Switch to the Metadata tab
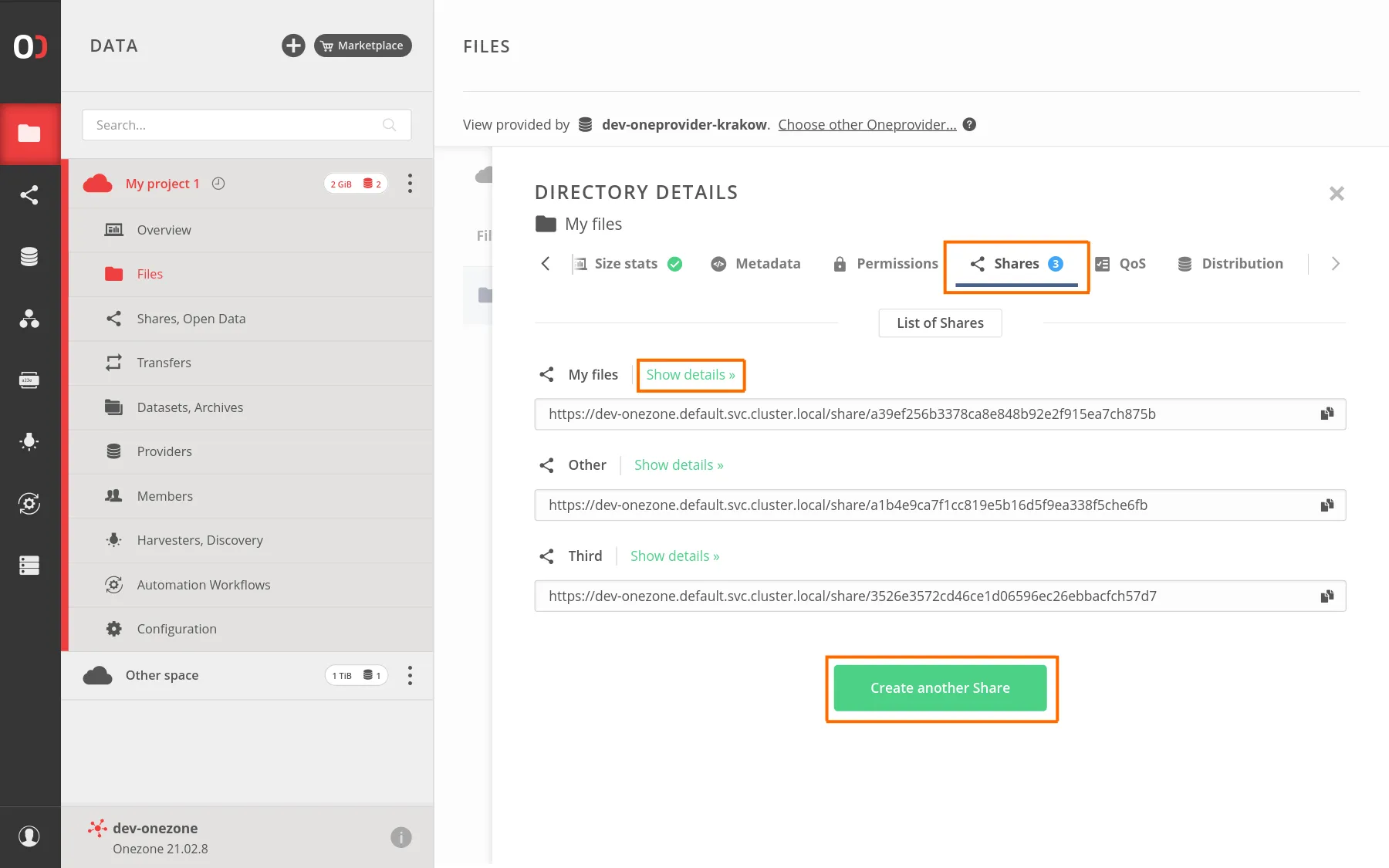 [767, 263]
